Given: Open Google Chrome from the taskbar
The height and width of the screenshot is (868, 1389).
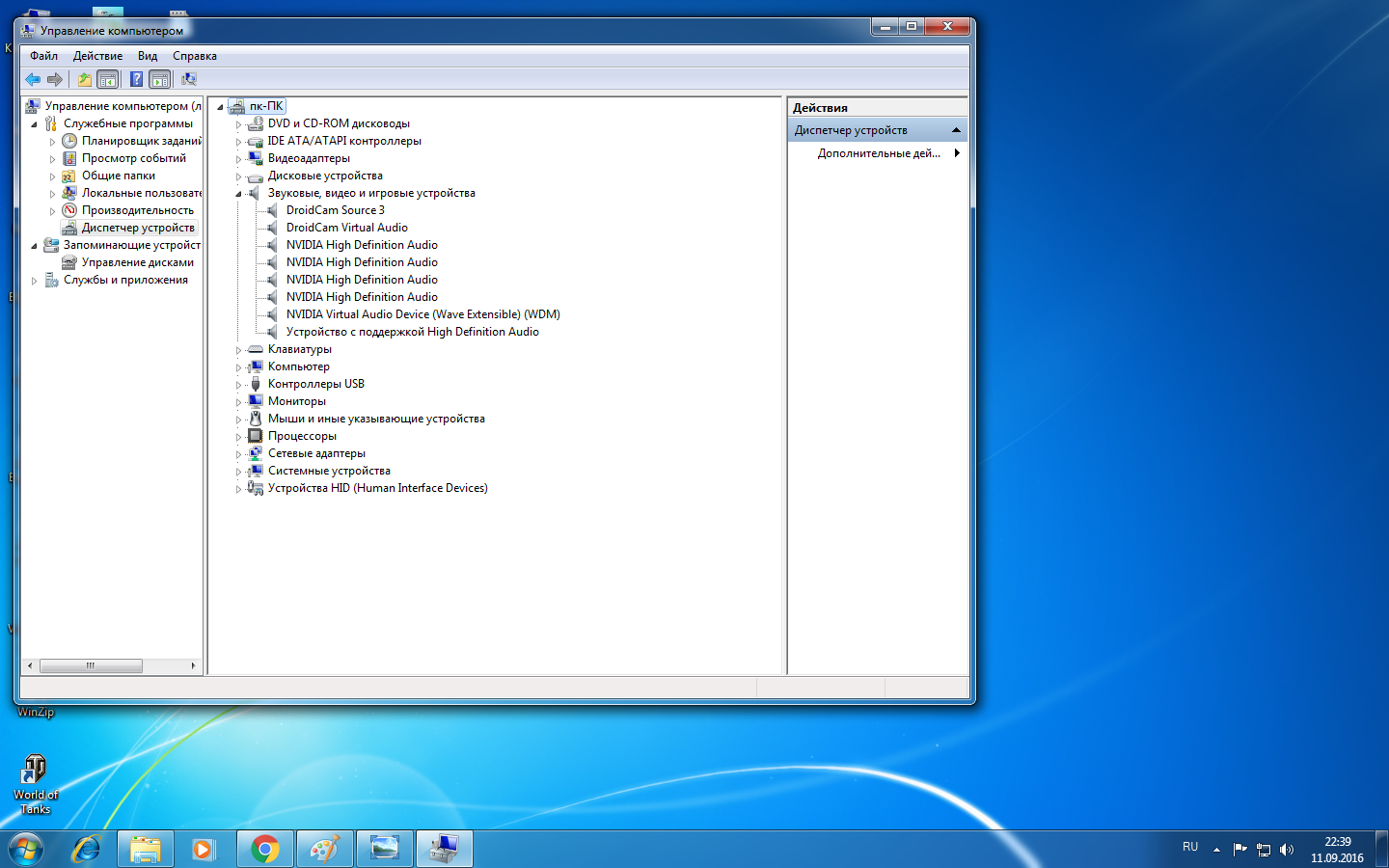Looking at the screenshot, I should (x=264, y=849).
